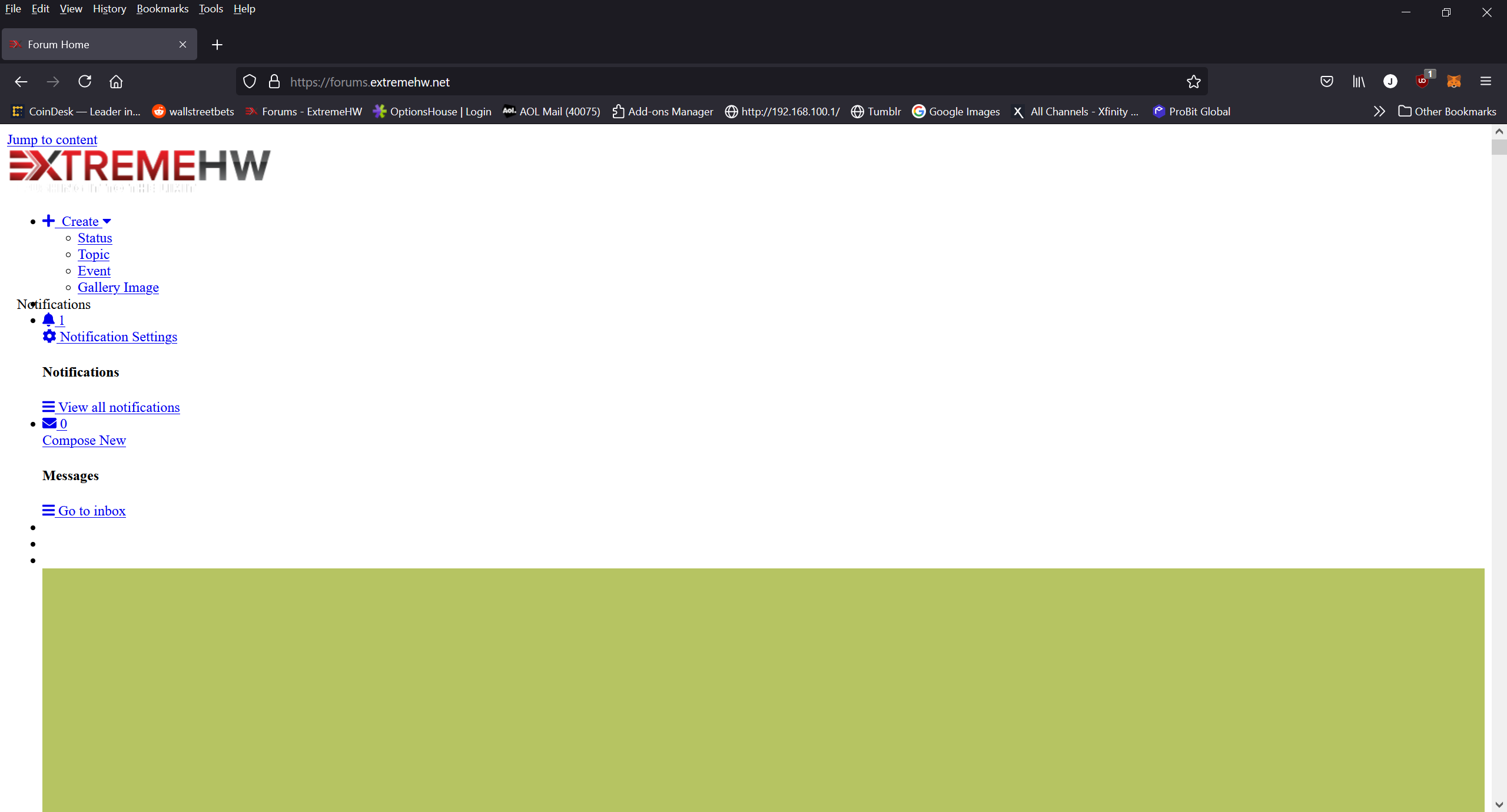Click the plus icon next to Create

pos(49,221)
